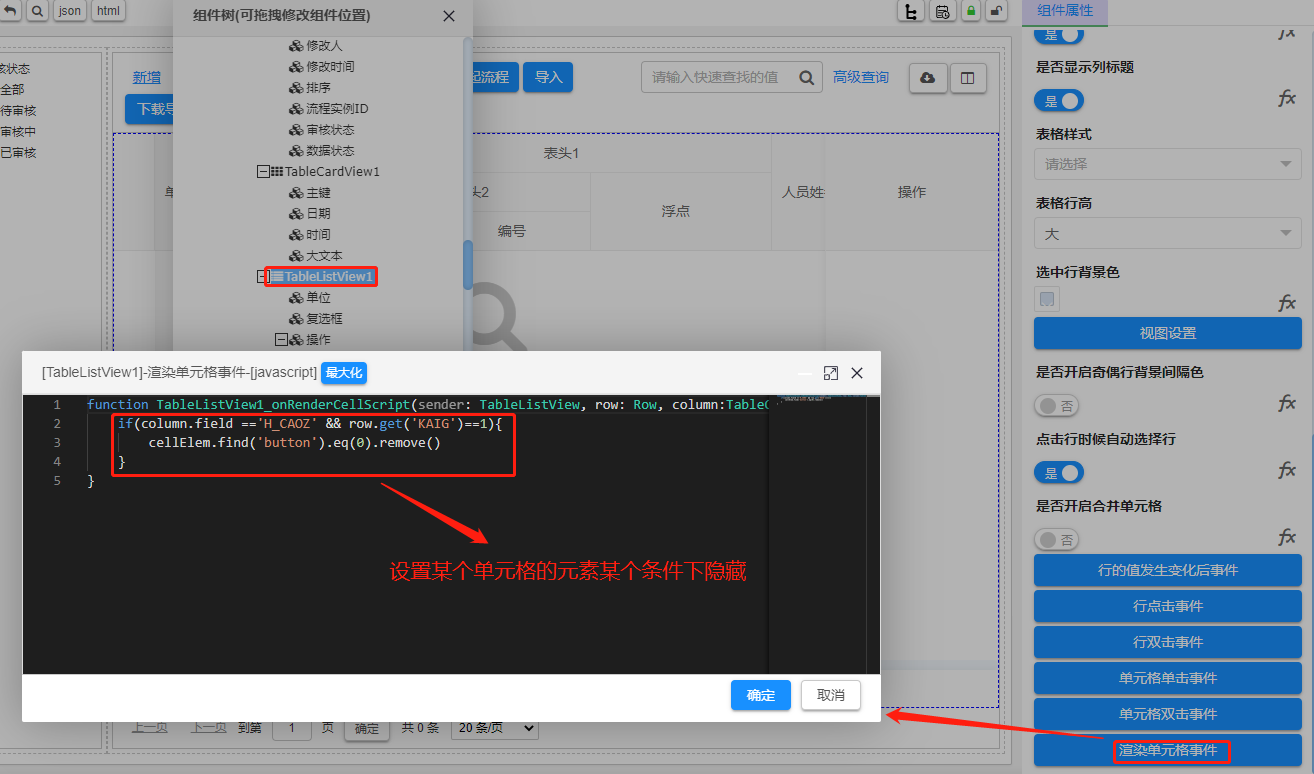Open the 渲染单元格事件 event button
This screenshot has width=1314, height=774.
pos(1167,750)
